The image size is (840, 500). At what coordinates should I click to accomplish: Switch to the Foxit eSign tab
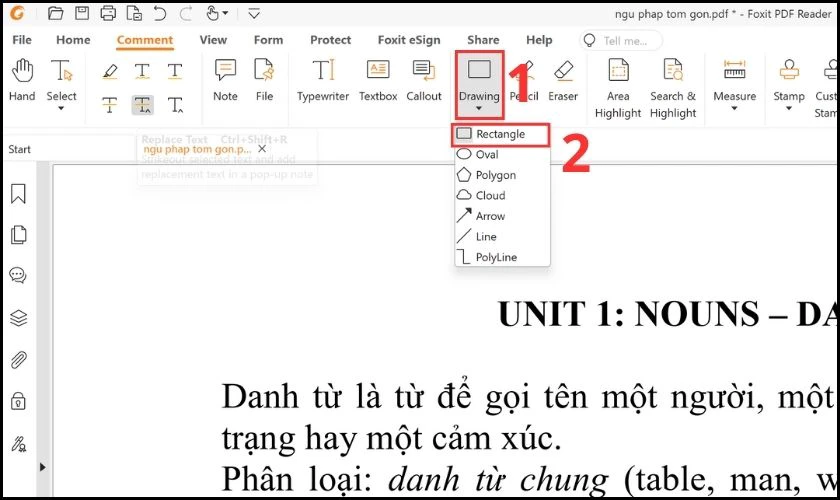click(409, 40)
